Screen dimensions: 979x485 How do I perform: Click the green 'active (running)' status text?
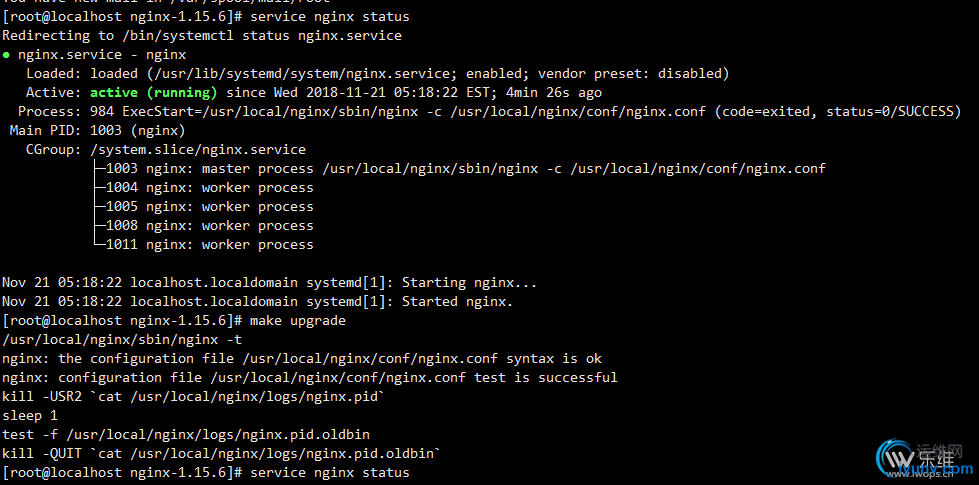(154, 93)
